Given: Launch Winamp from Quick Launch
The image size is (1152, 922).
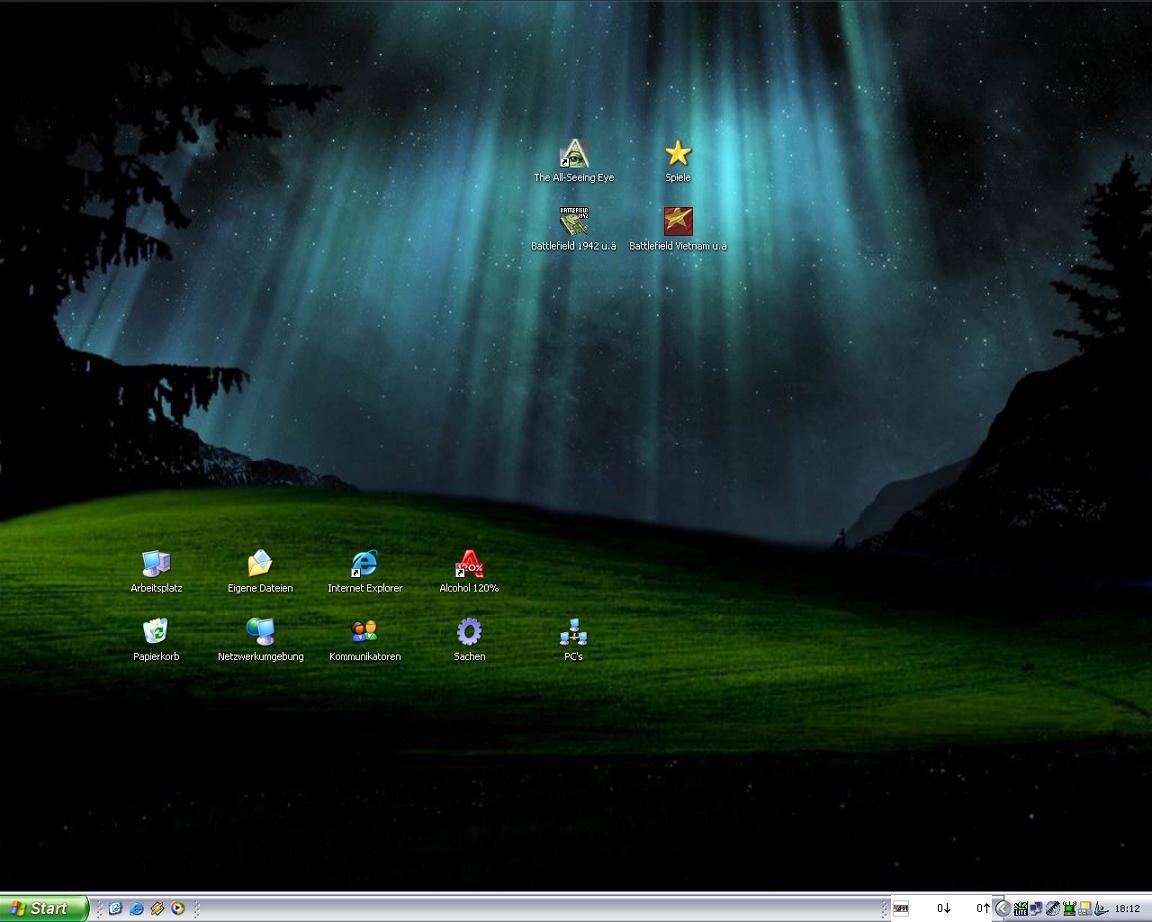Looking at the screenshot, I should [157, 908].
